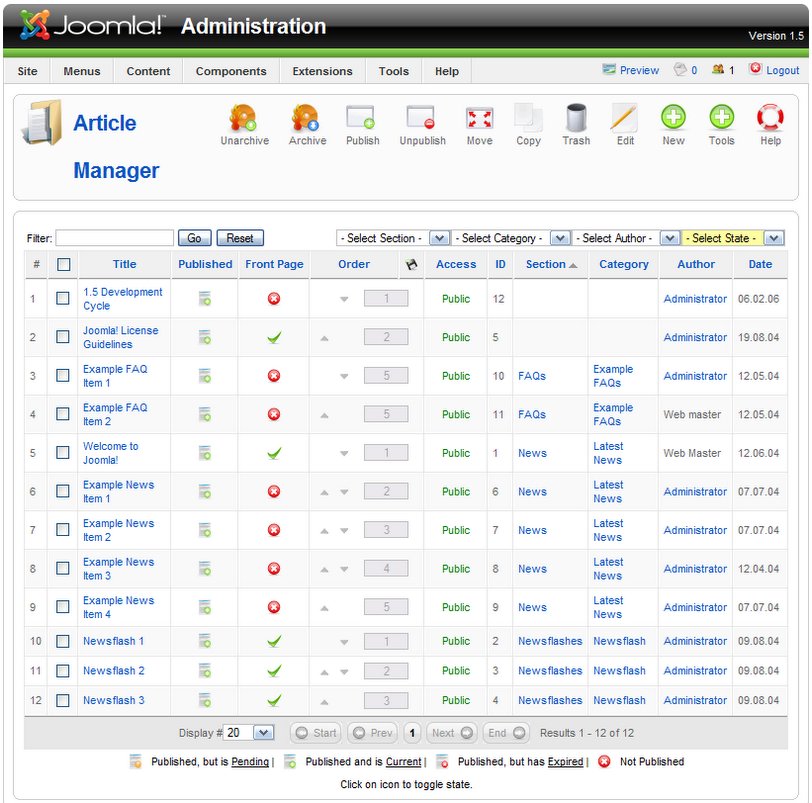Tick the Newsflash 3 checkbox
This screenshot has height=803, width=812.
click(63, 700)
